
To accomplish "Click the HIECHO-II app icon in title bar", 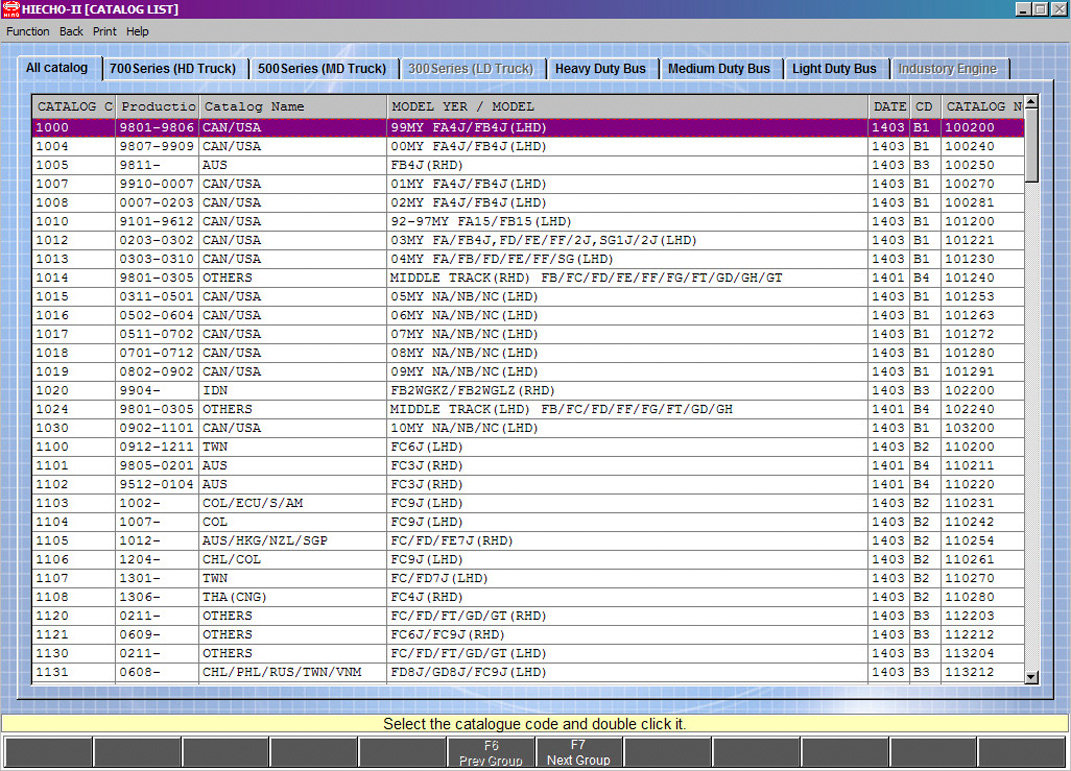I will pyautogui.click(x=11, y=9).
